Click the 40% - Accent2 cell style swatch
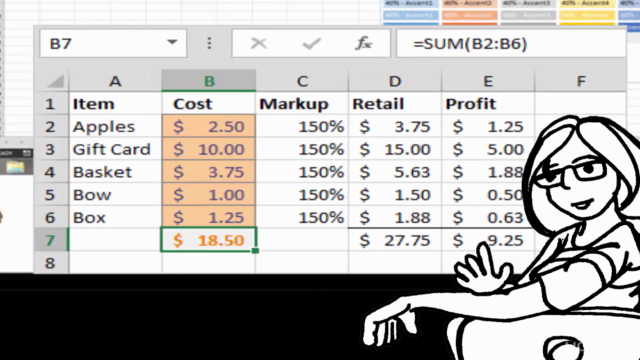The image size is (640, 360). [x=469, y=3]
